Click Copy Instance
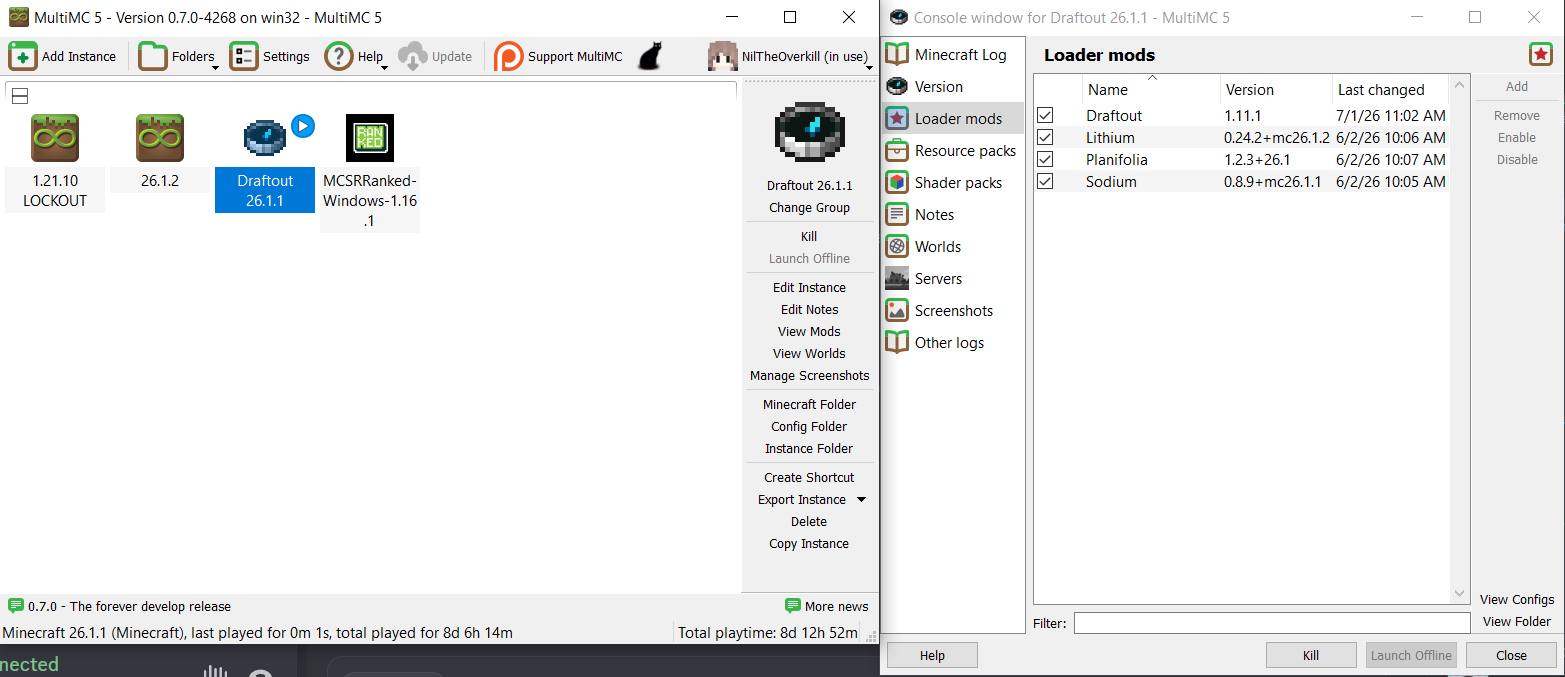The height and width of the screenshot is (677, 1565). [x=810, y=544]
